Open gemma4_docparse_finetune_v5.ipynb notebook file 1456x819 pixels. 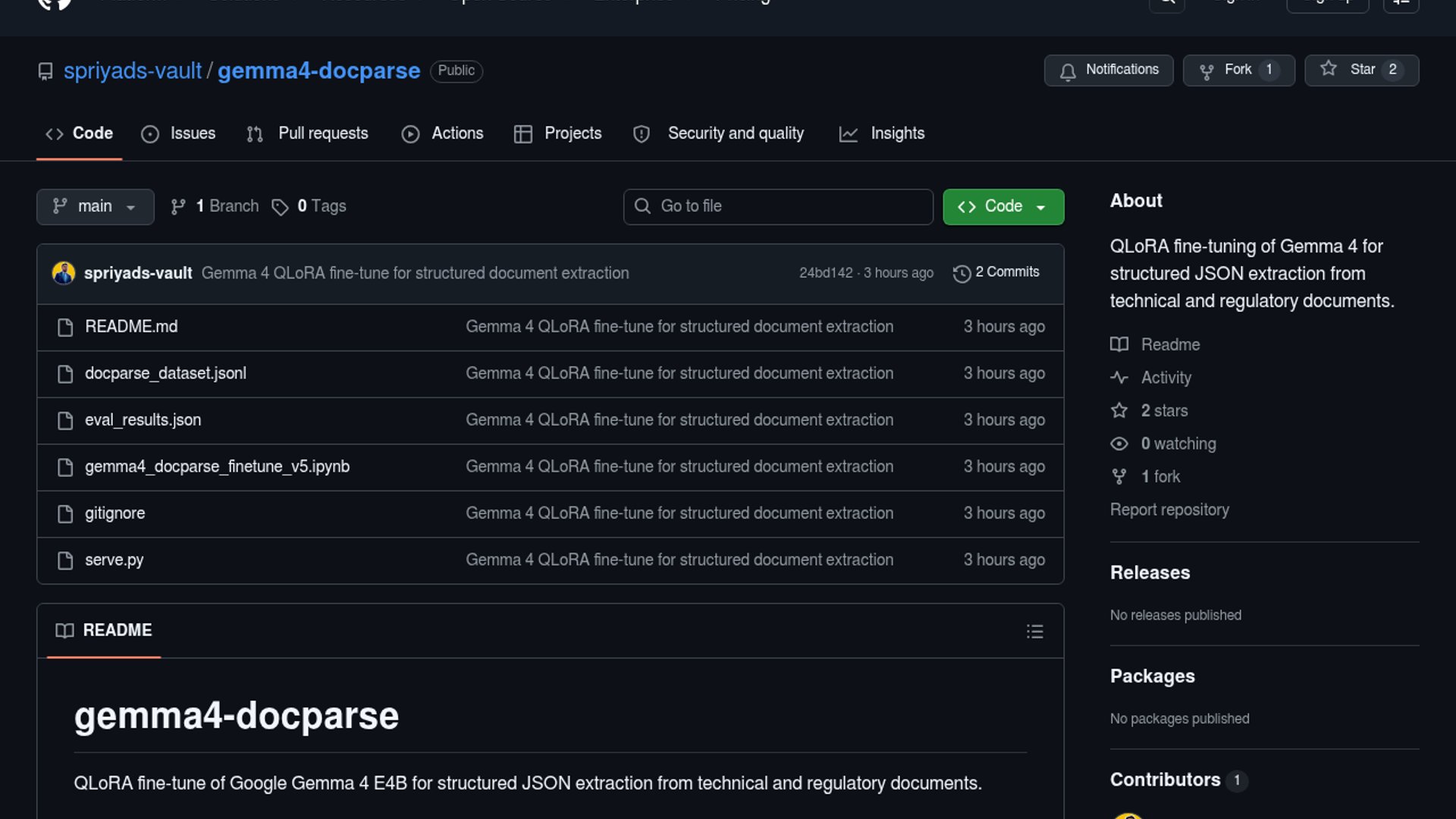[x=217, y=466]
